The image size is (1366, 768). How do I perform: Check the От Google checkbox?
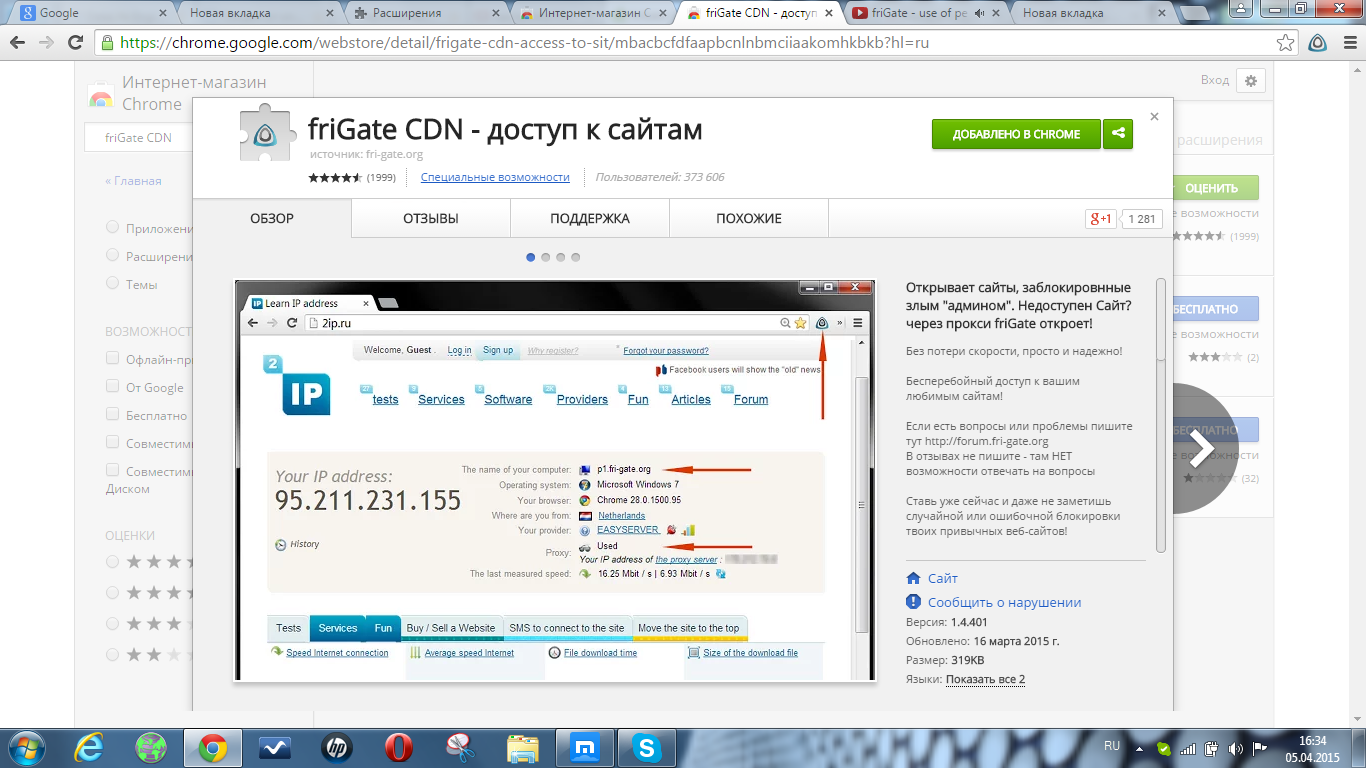click(113, 387)
